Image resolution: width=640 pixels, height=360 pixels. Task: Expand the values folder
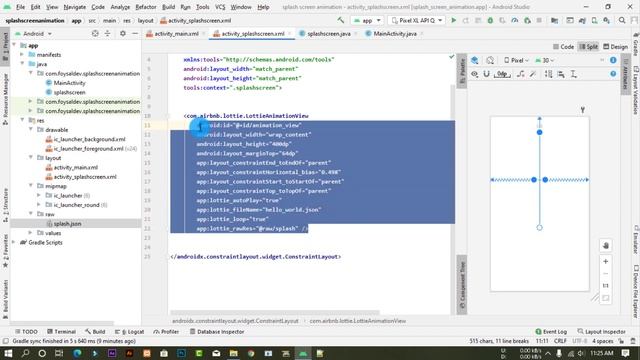31,233
